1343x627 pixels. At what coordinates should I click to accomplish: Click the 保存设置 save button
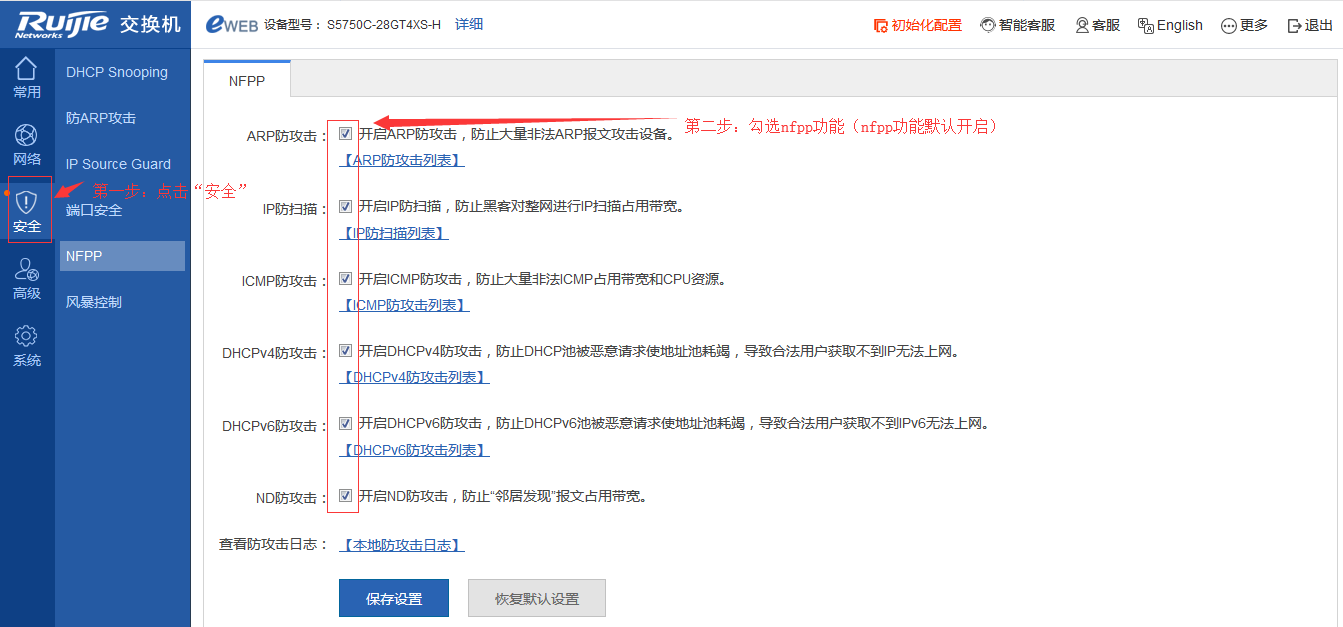tap(393, 597)
